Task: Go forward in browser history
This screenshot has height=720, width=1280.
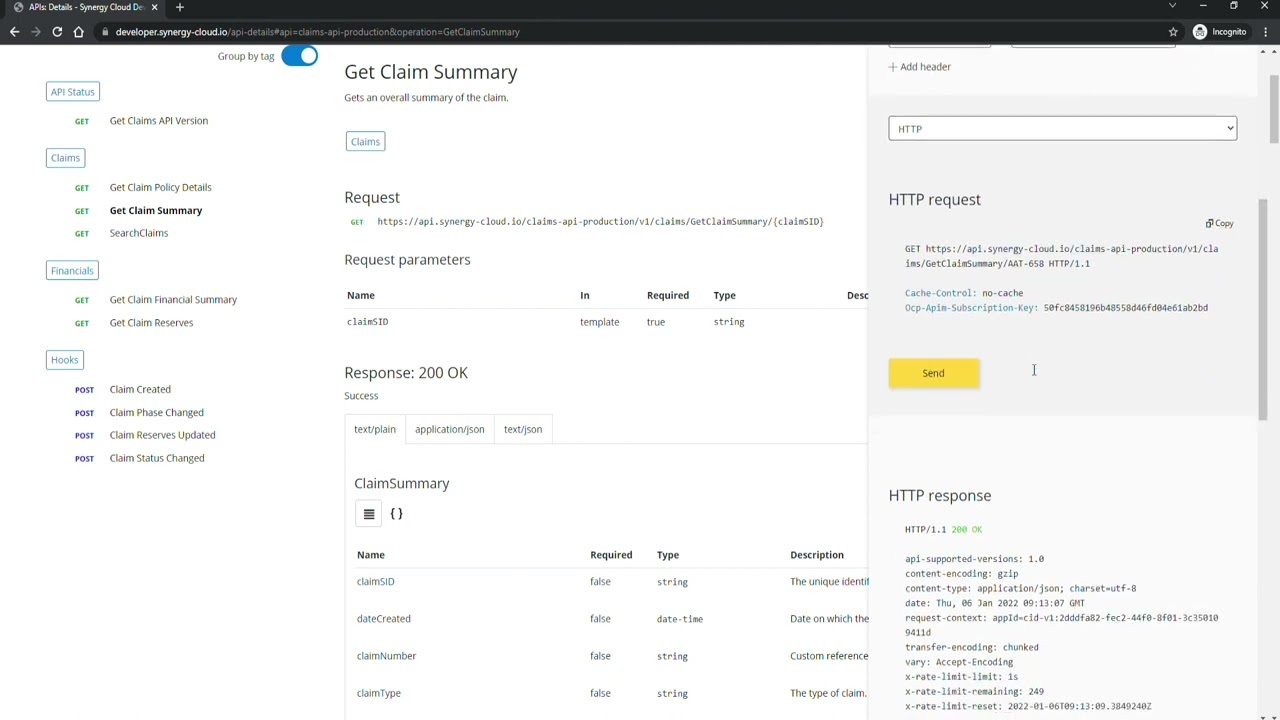Action: click(36, 32)
